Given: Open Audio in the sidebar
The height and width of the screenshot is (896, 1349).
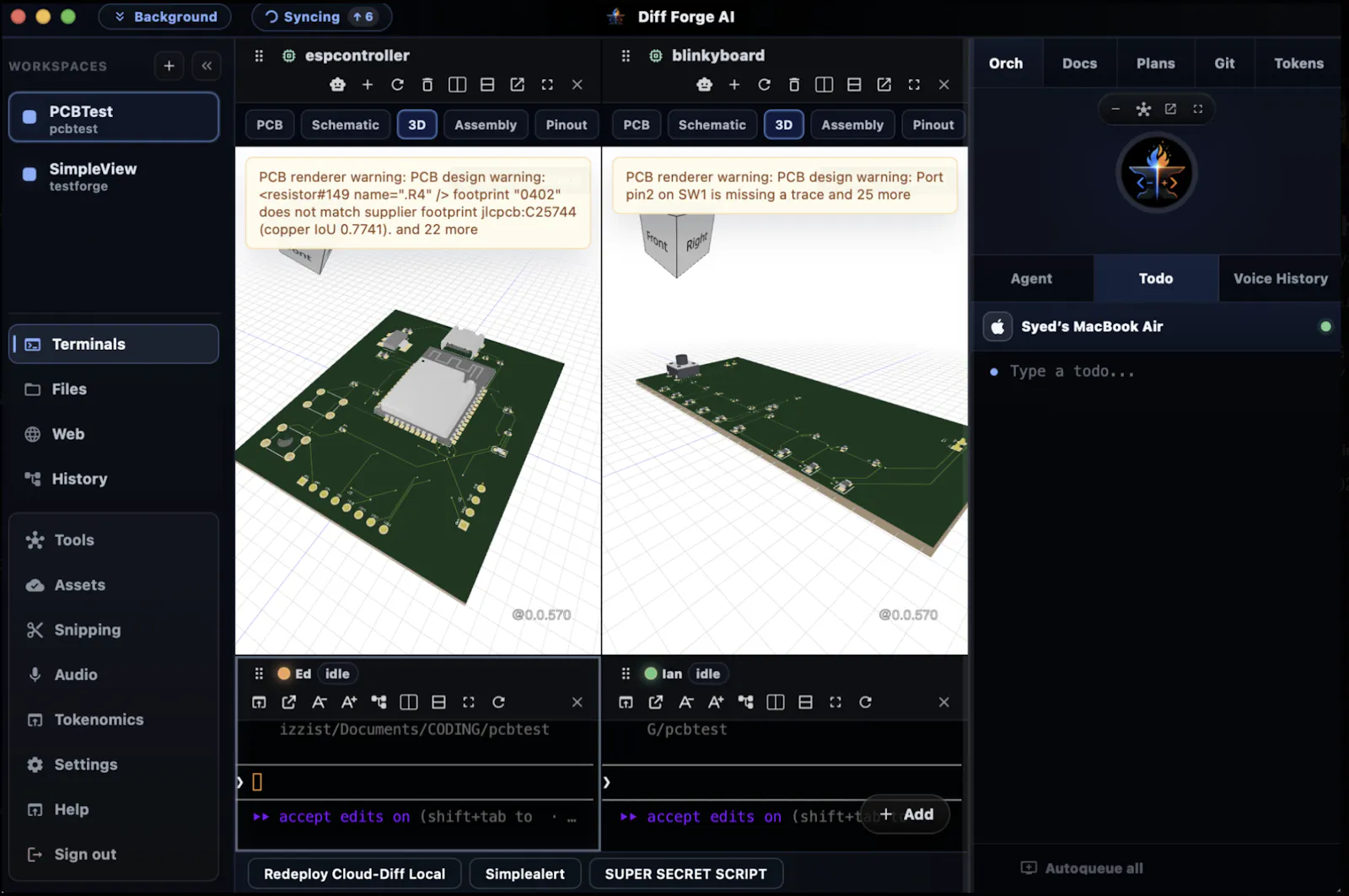Looking at the screenshot, I should pos(114,674).
